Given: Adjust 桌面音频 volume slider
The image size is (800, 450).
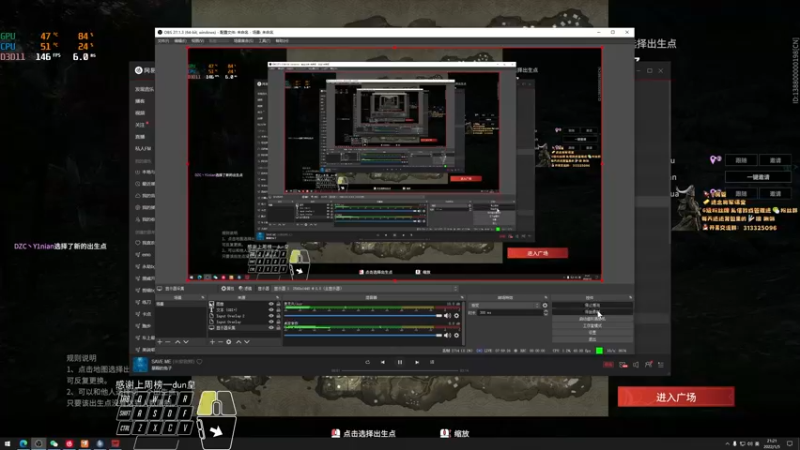Looking at the screenshot, I should click(363, 335).
